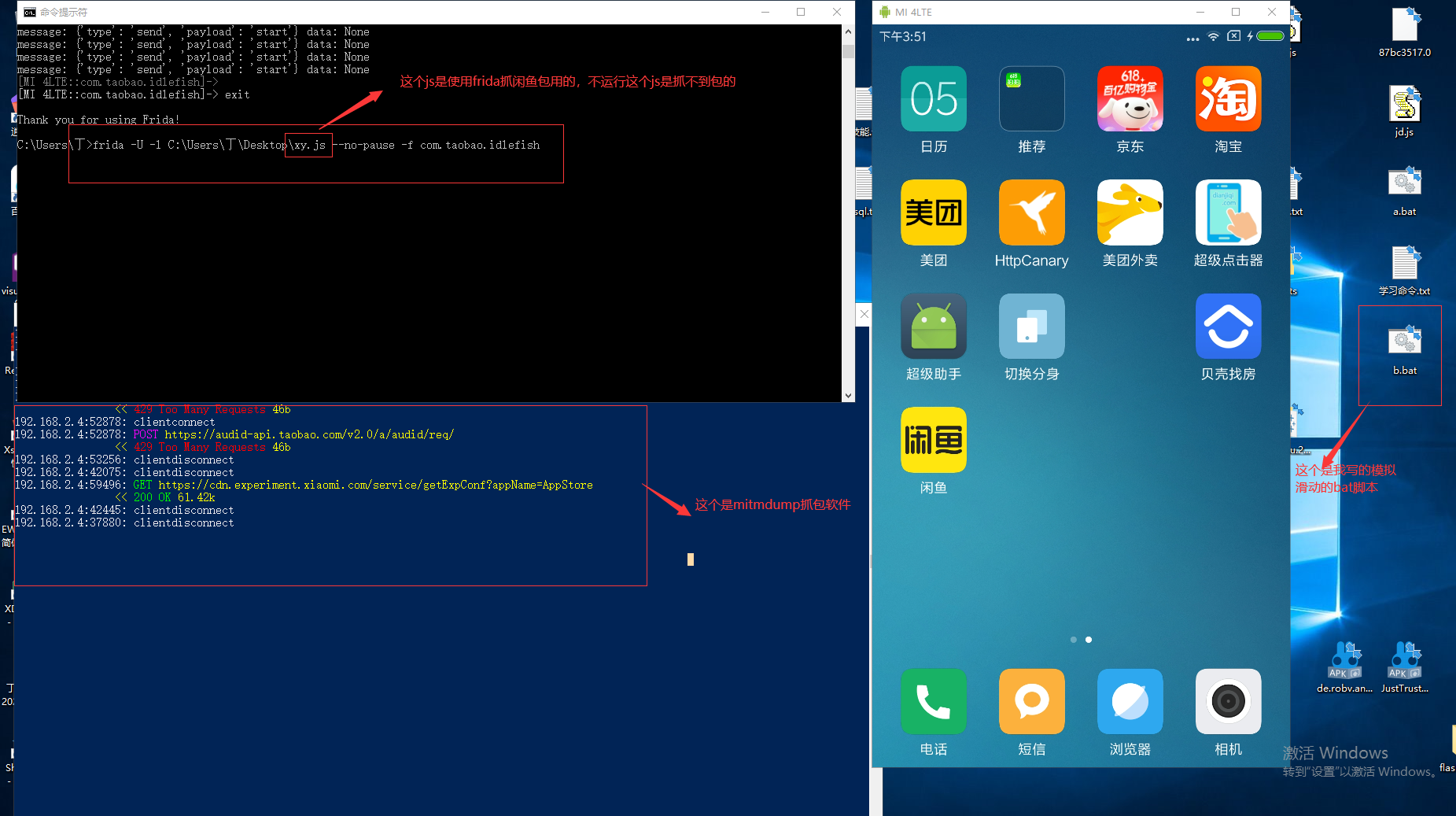Select the jd.js script on the desktop
This screenshot has width=1456, height=816.
click(x=1404, y=111)
